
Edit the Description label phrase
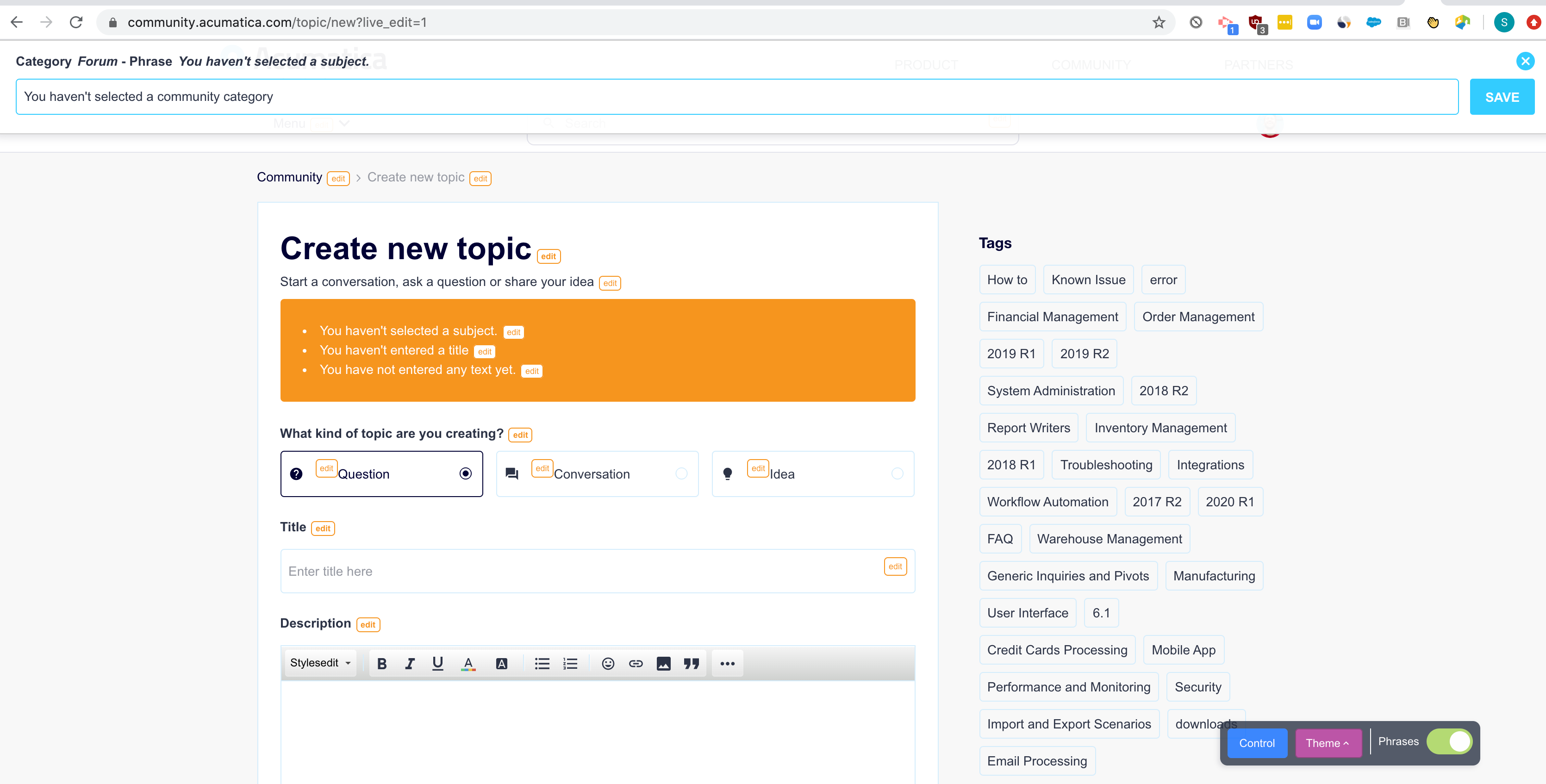368,624
